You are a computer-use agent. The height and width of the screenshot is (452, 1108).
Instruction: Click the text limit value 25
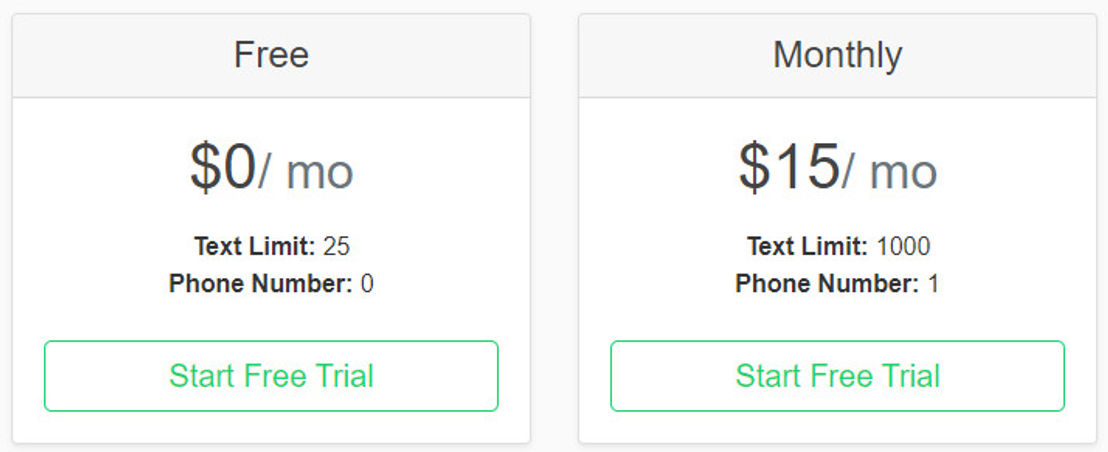click(336, 246)
